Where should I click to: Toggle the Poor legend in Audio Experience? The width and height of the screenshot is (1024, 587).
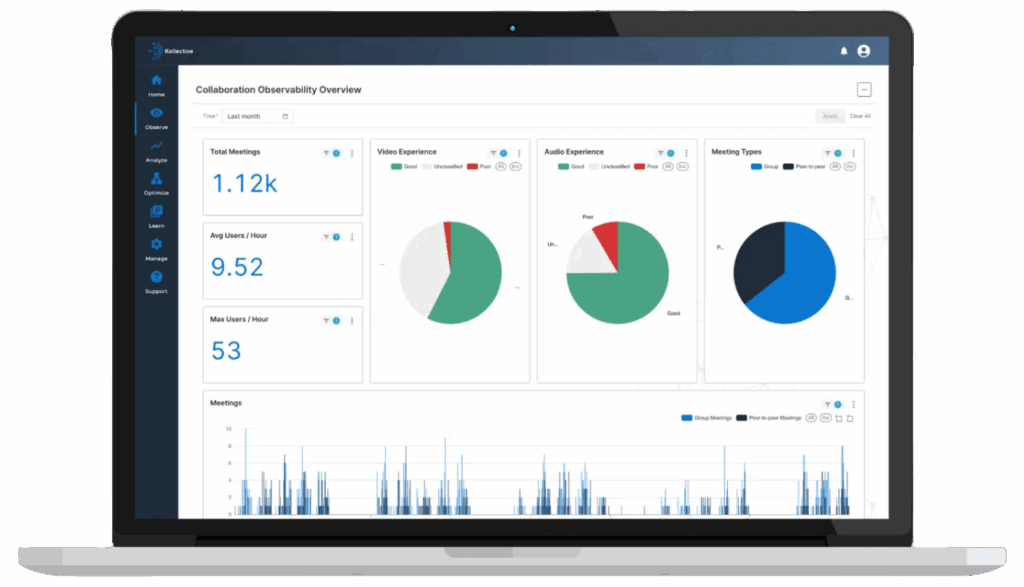click(x=646, y=166)
